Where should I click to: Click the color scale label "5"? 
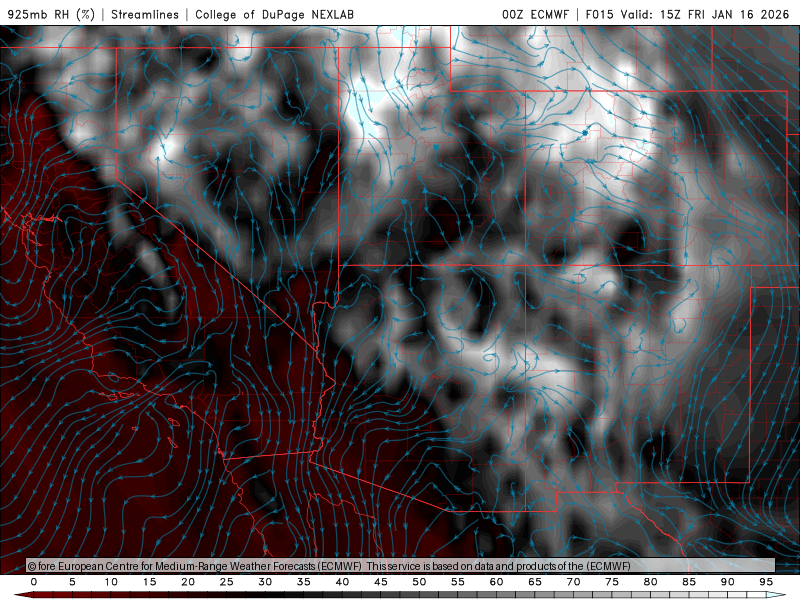click(72, 582)
